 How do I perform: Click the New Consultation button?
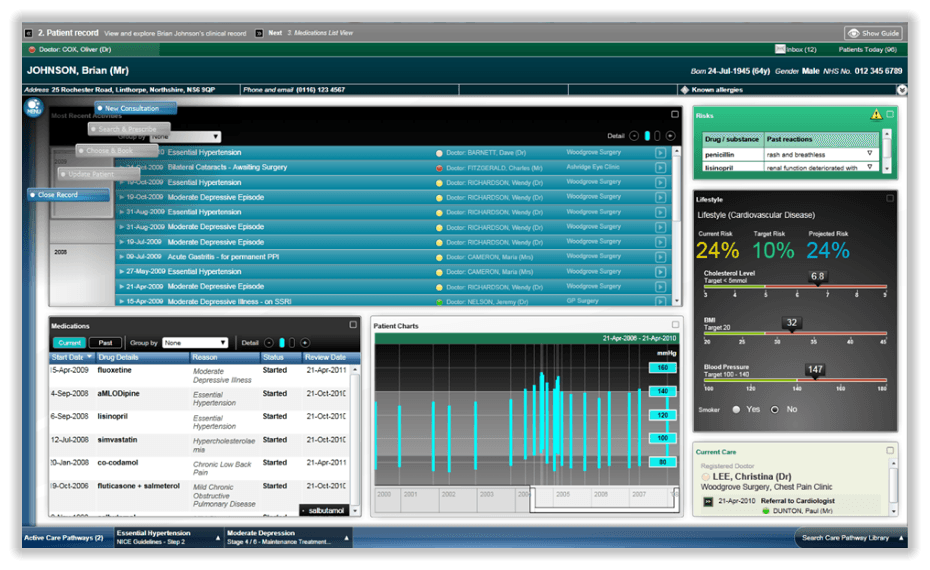click(x=136, y=108)
